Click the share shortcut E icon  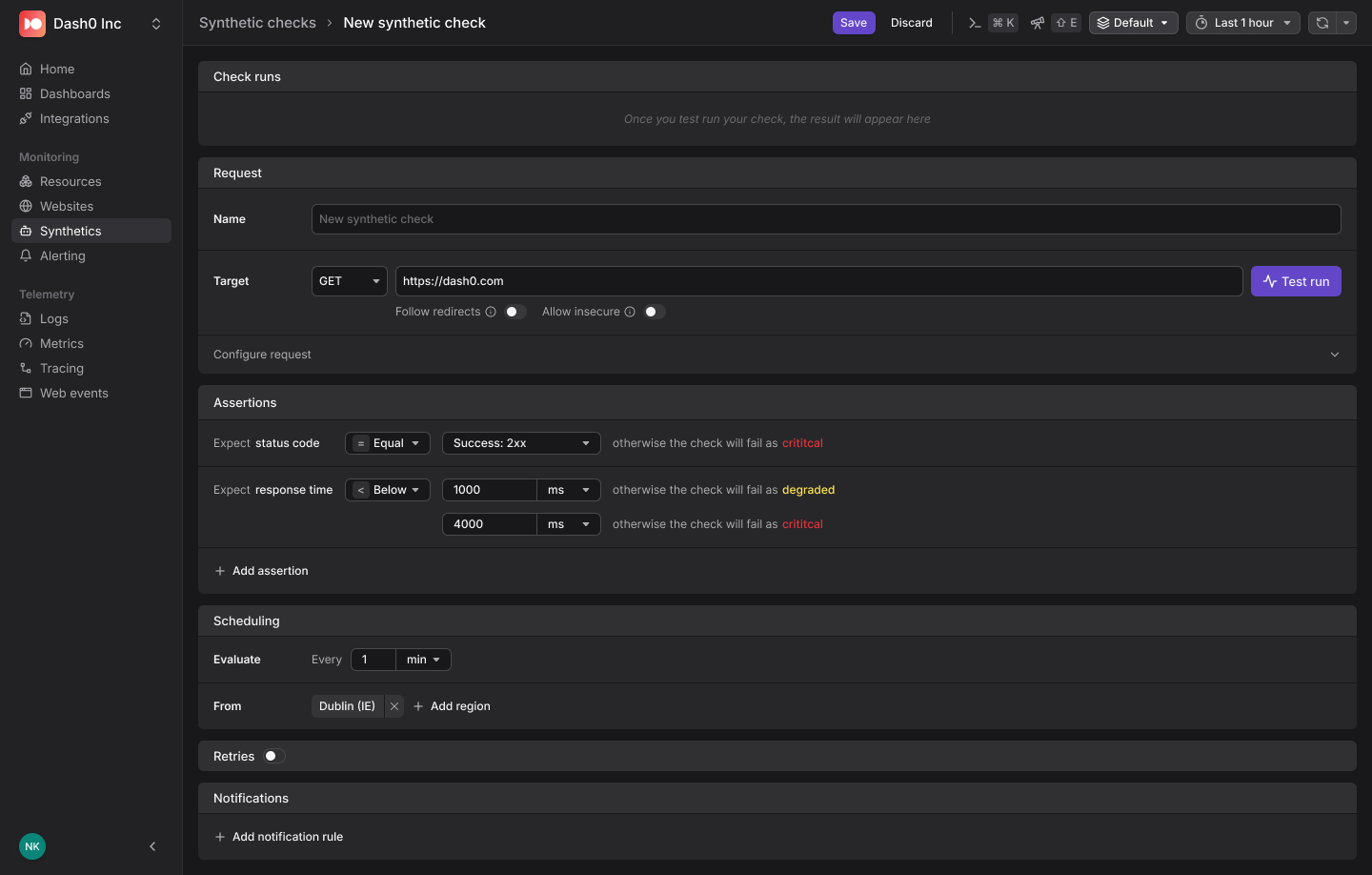tap(1067, 23)
